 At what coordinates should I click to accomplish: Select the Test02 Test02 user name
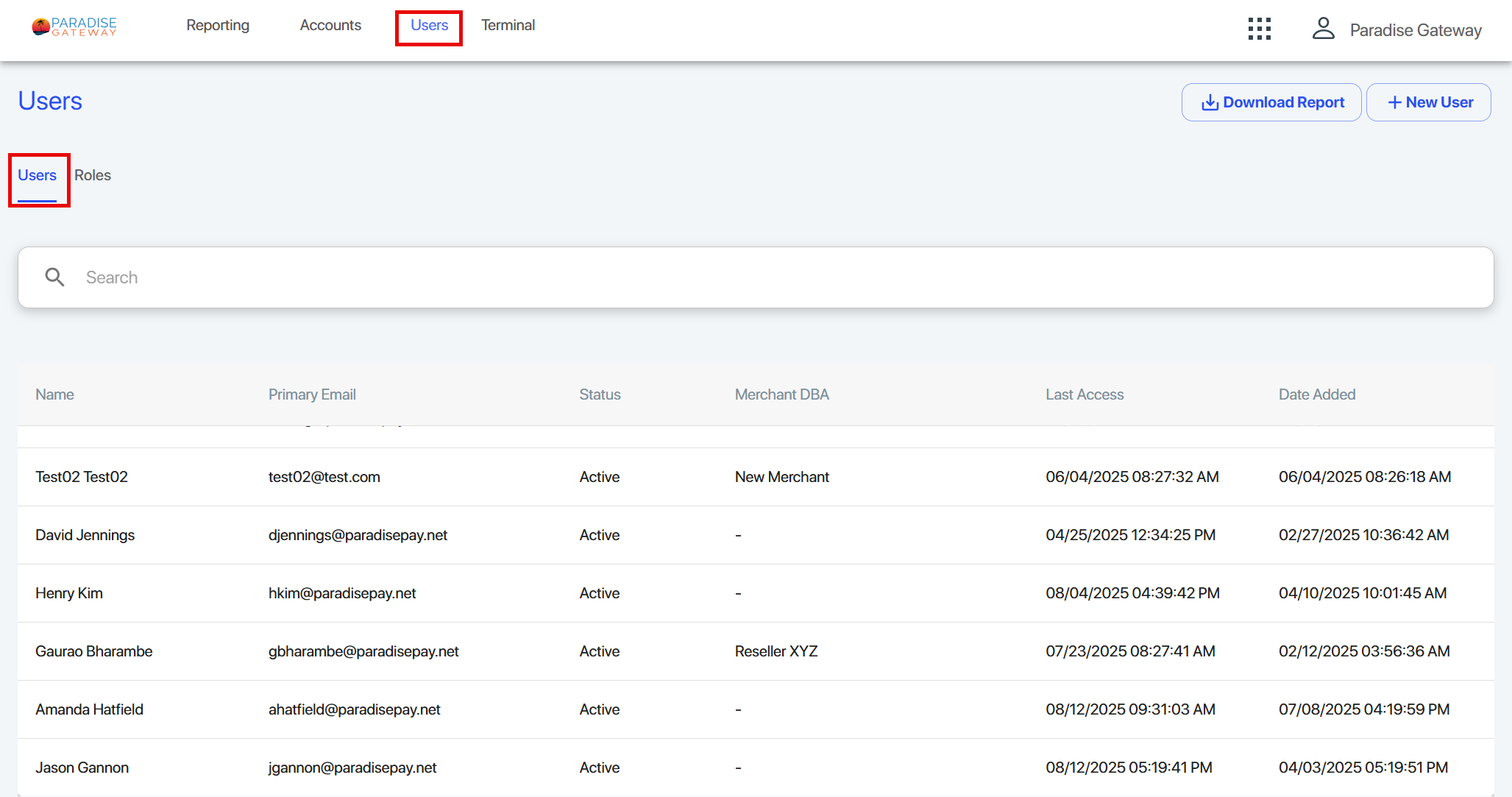[x=82, y=477]
